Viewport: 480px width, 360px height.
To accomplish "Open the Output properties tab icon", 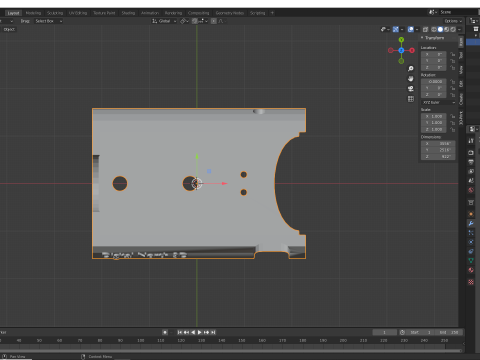I will (x=471, y=162).
